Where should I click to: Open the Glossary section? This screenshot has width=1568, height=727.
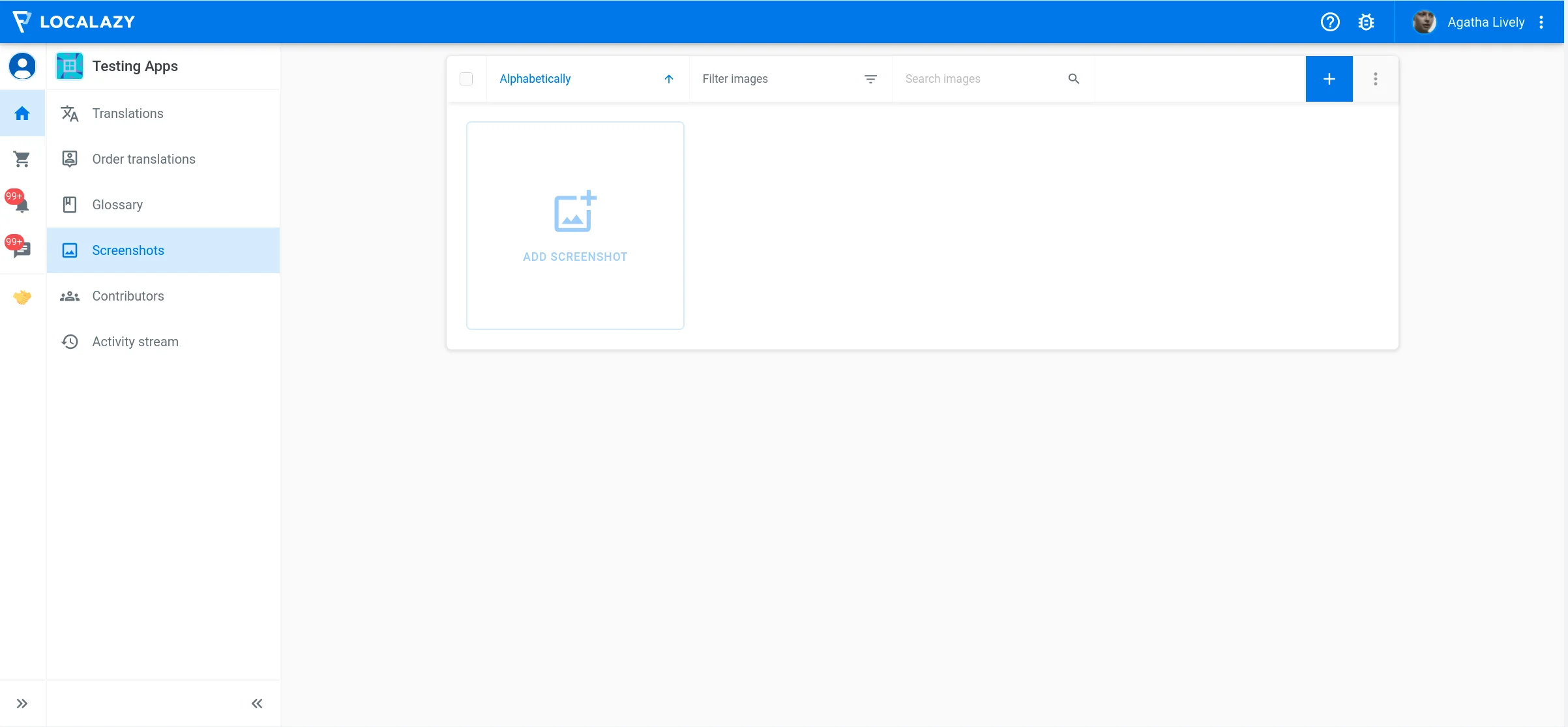pos(117,205)
